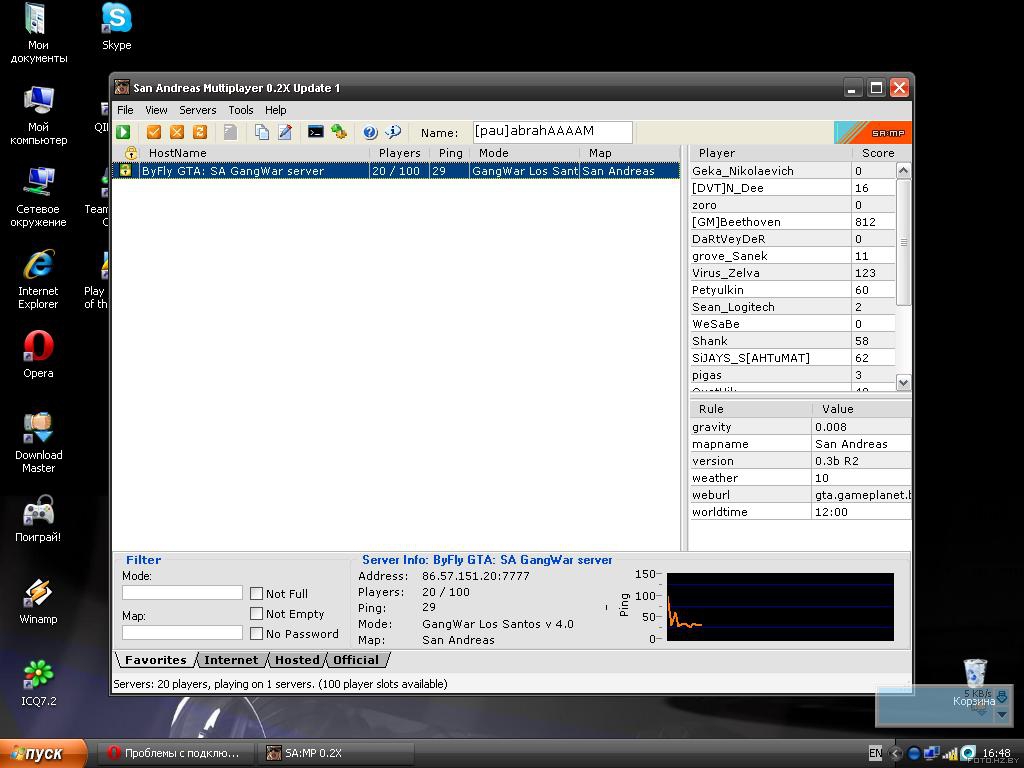Open the View menu
Viewport: 1024px width, 768px height.
[156, 110]
